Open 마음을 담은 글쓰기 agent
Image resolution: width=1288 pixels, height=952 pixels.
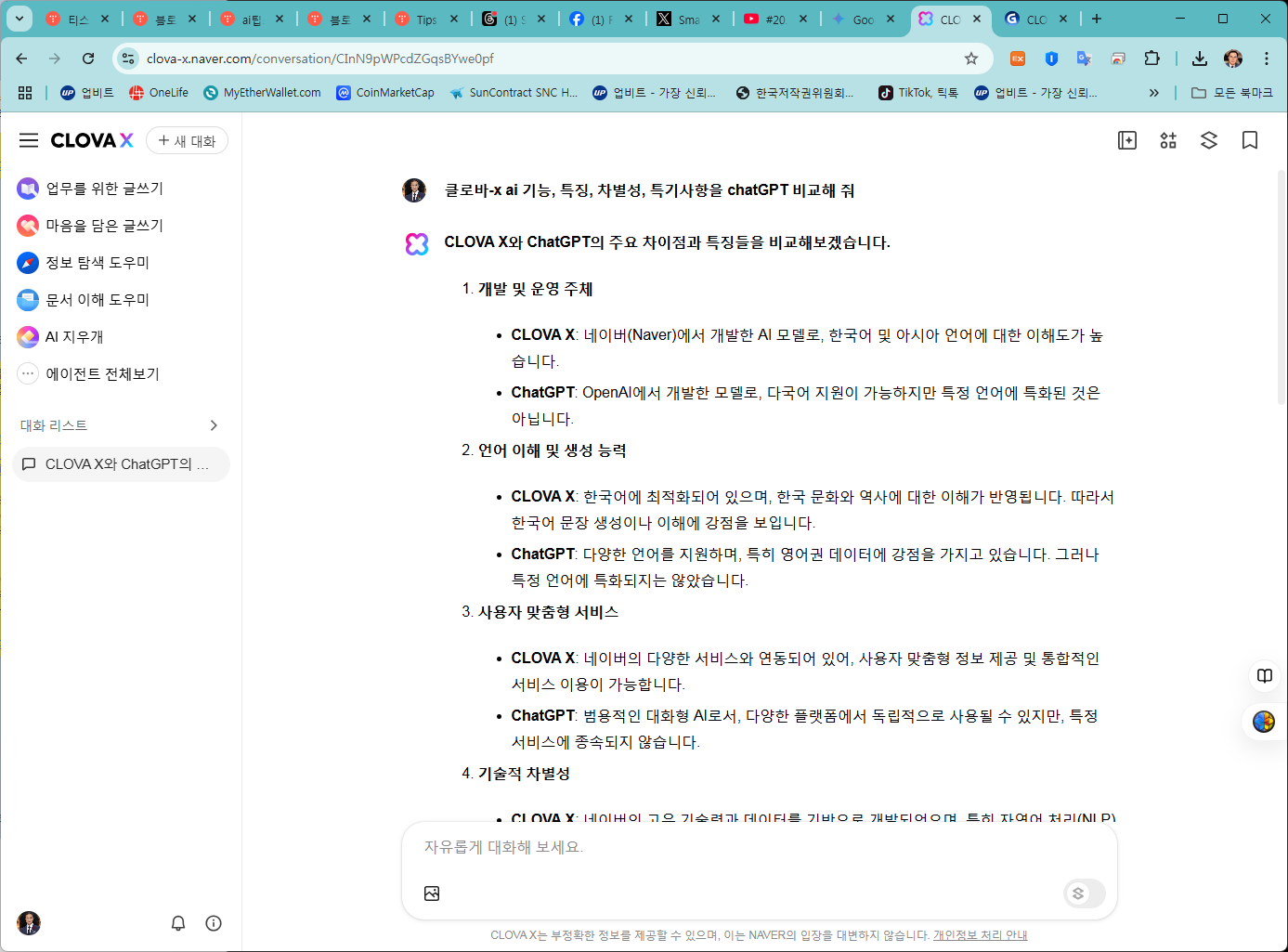[90, 226]
